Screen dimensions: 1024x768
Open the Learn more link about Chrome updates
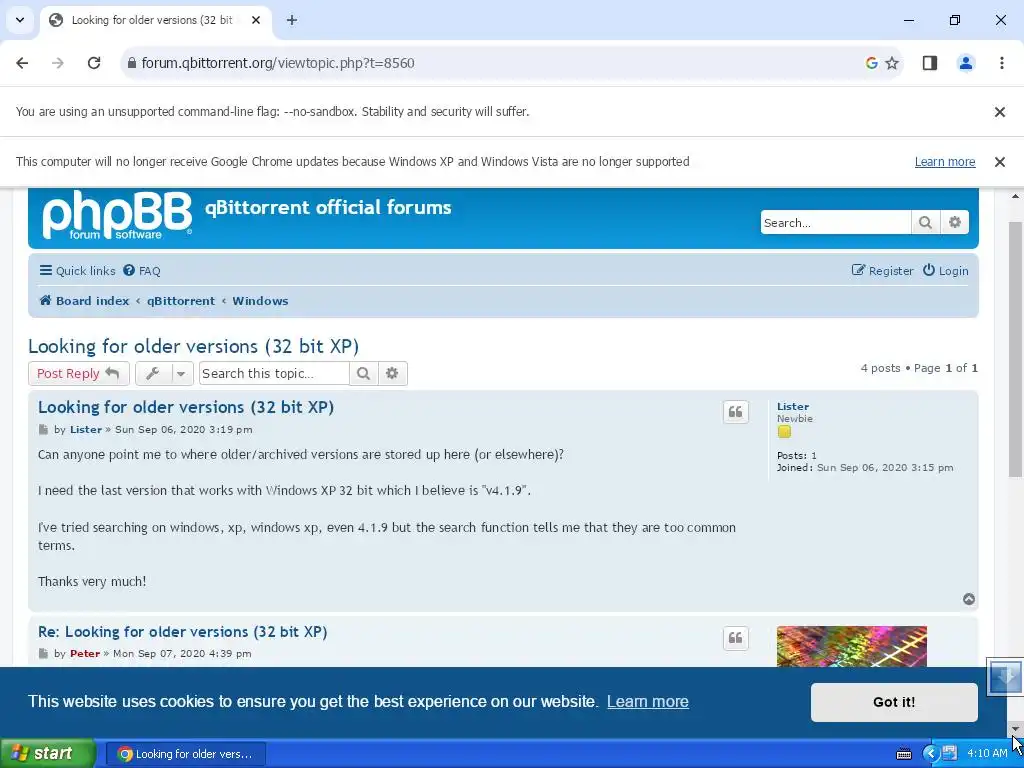(x=945, y=162)
